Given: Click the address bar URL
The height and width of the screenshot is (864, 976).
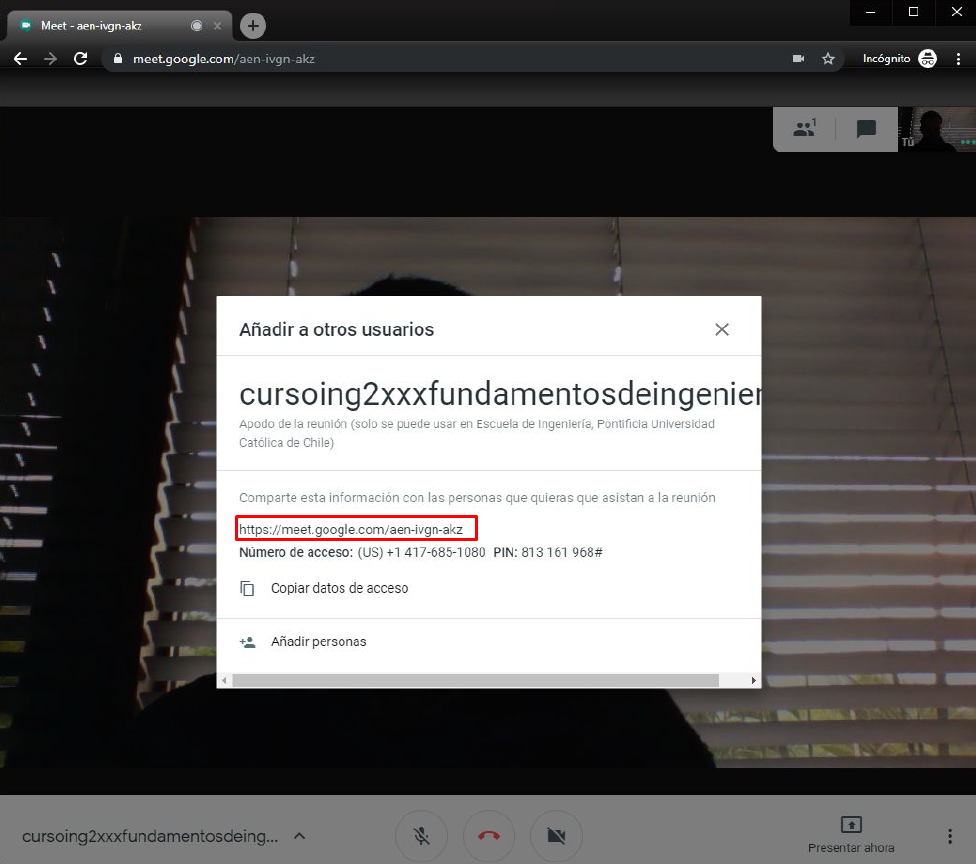Looking at the screenshot, I should pos(223,59).
